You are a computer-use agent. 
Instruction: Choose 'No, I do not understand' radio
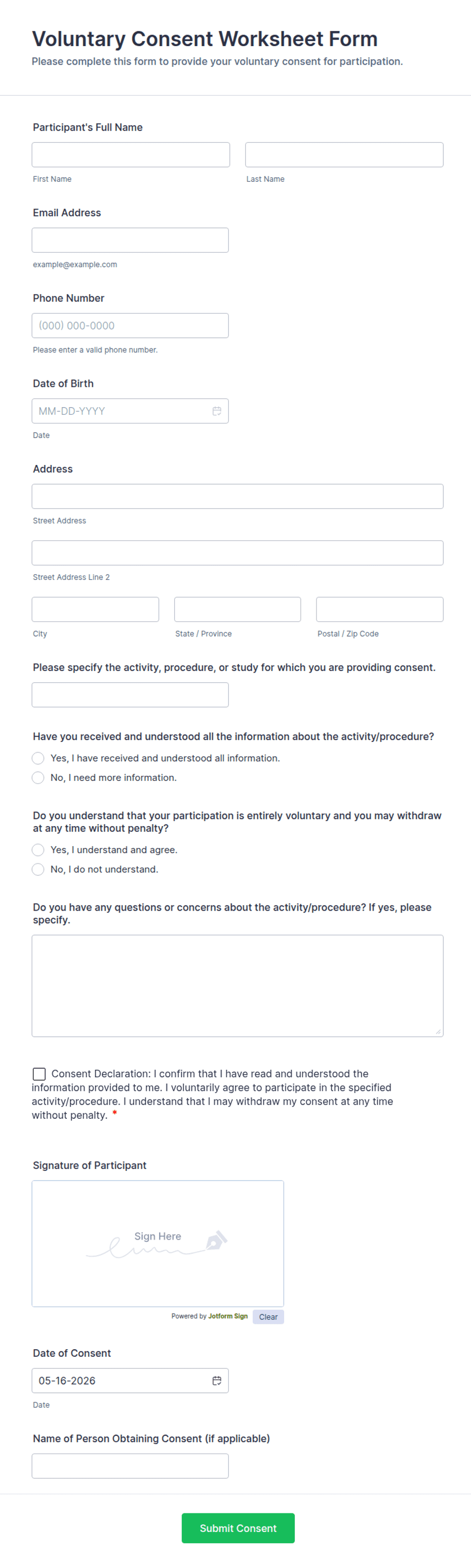tap(37, 869)
